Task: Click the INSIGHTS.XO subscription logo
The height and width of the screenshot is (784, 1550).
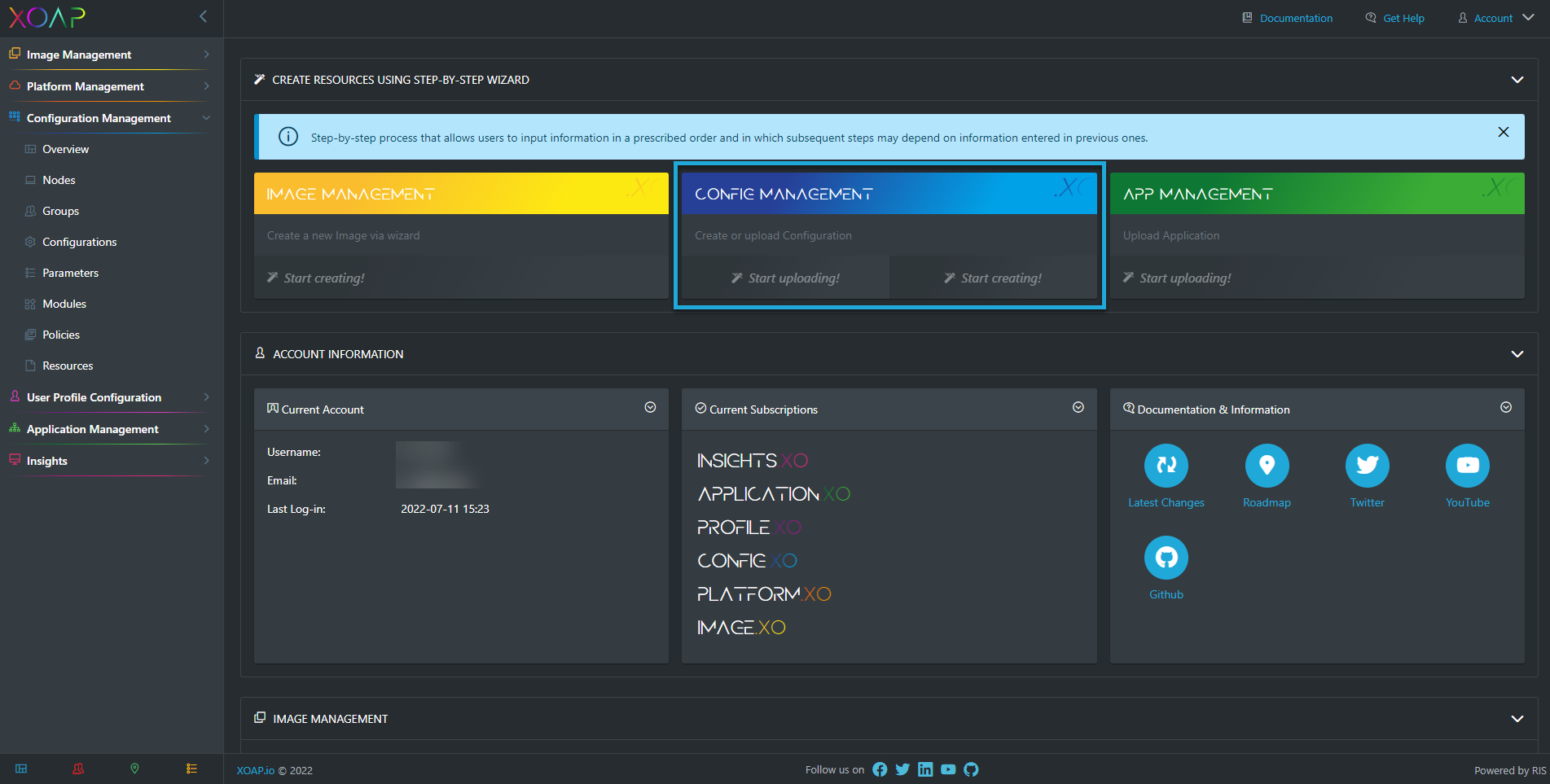Action: point(753,461)
